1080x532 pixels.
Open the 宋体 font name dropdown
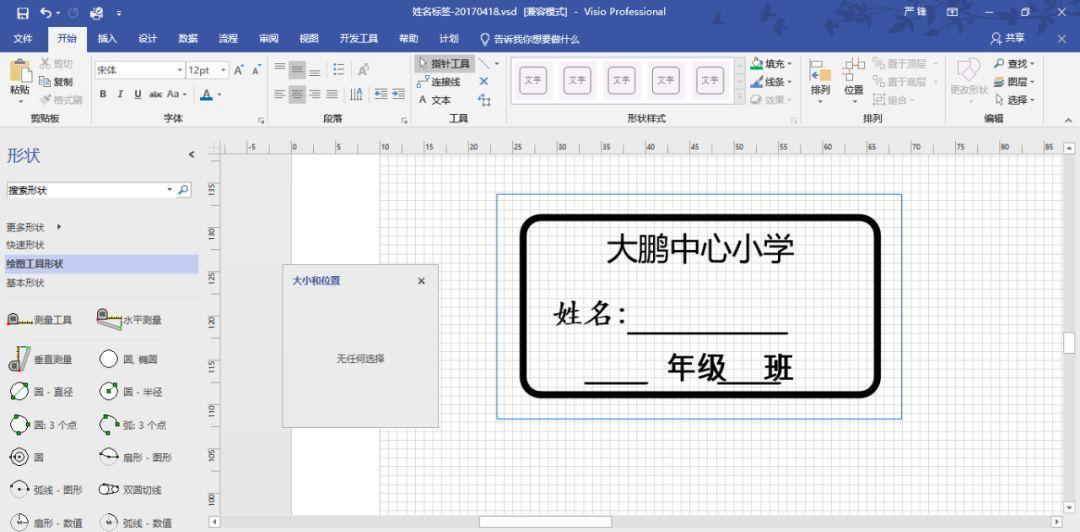pyautogui.click(x=180, y=70)
